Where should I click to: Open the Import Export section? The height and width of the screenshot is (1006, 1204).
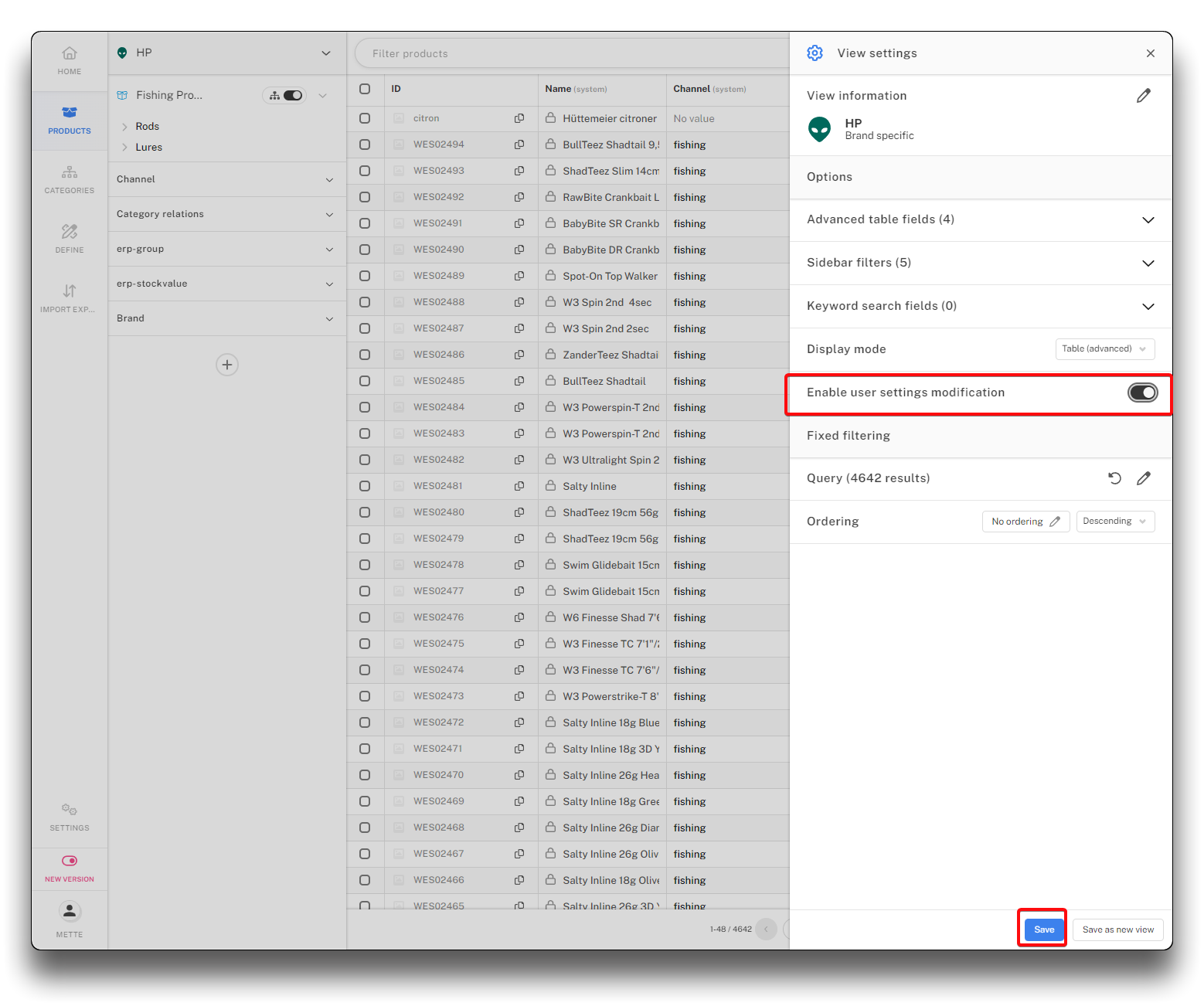click(70, 298)
